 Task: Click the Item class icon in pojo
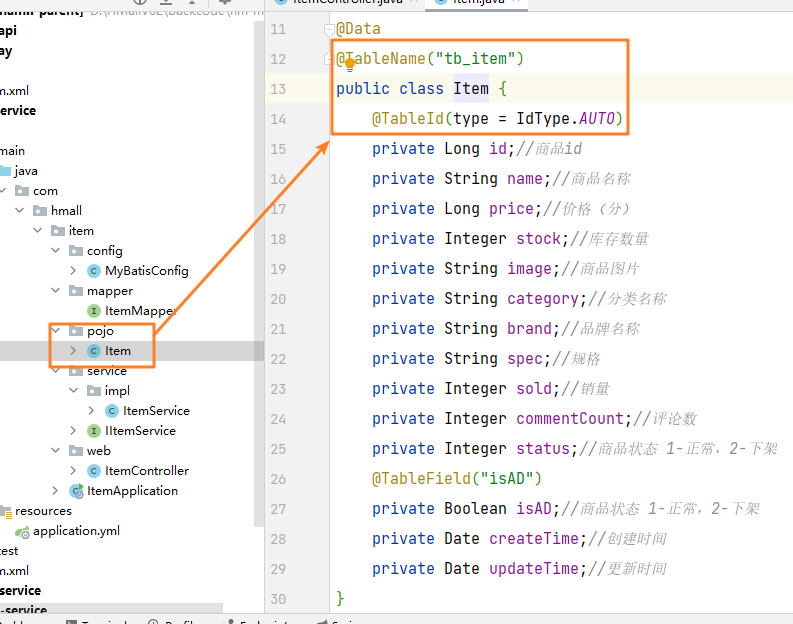point(94,351)
